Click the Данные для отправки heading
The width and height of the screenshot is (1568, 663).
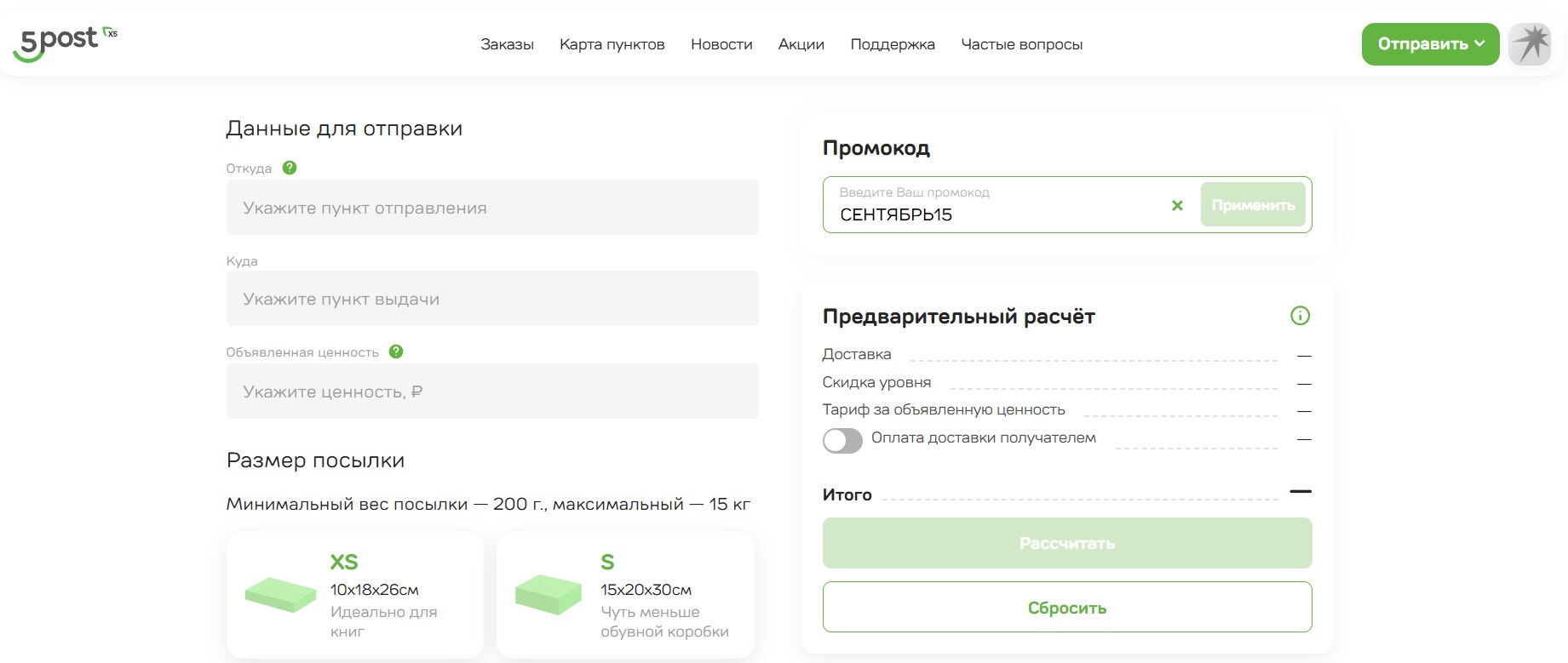[x=344, y=129]
